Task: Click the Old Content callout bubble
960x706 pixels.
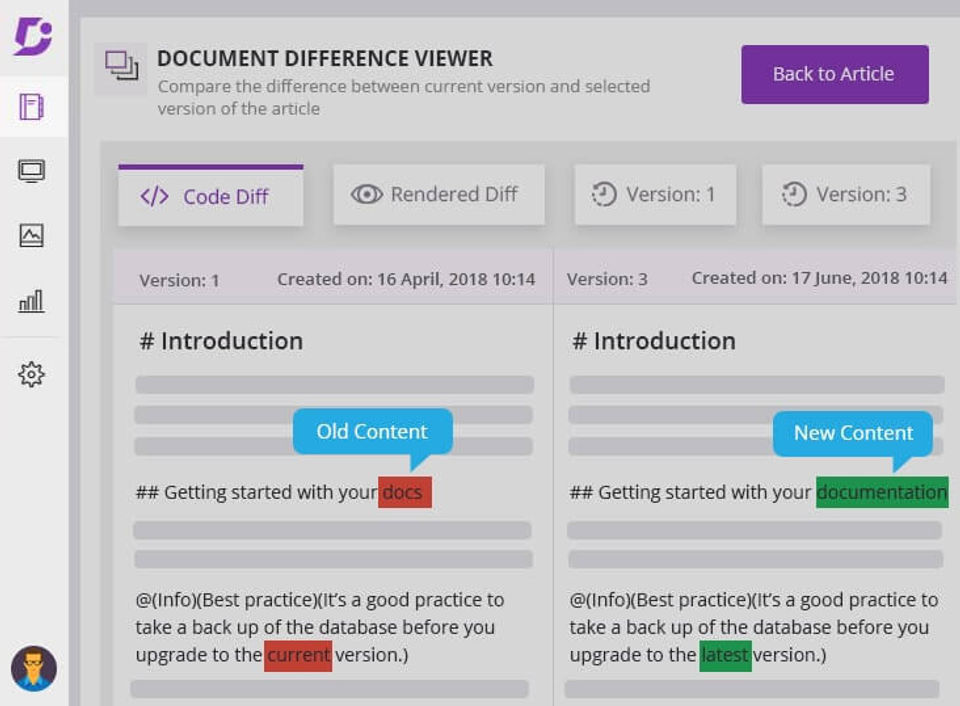Action: tap(372, 432)
